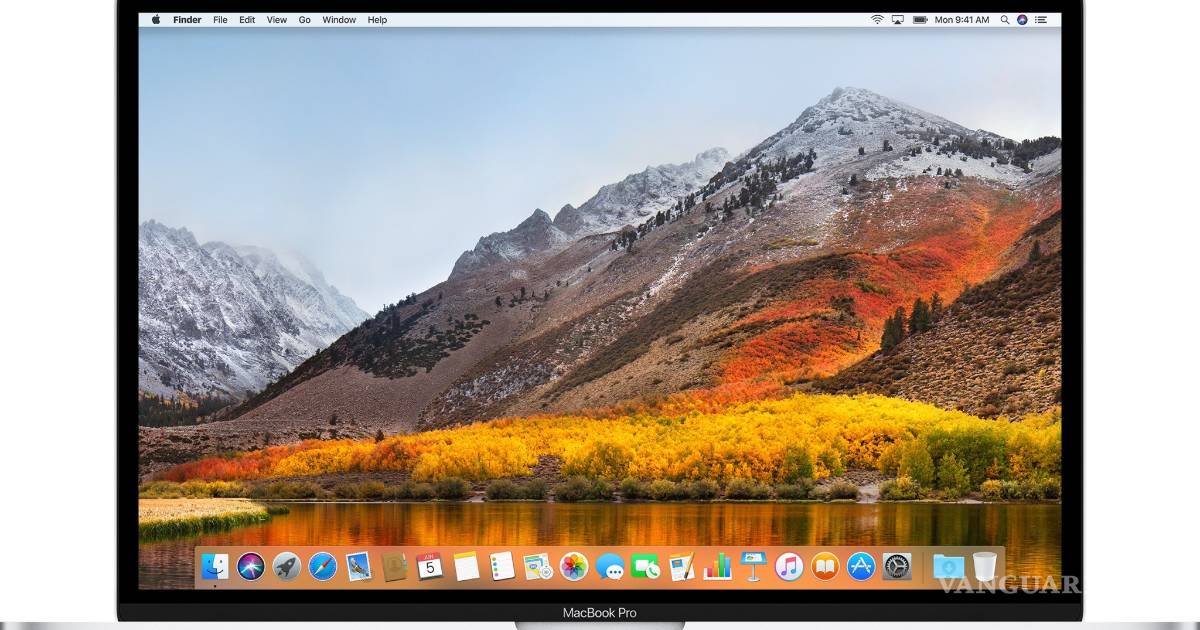Launch Messages from the dock
This screenshot has width=1200, height=630.
pos(609,566)
